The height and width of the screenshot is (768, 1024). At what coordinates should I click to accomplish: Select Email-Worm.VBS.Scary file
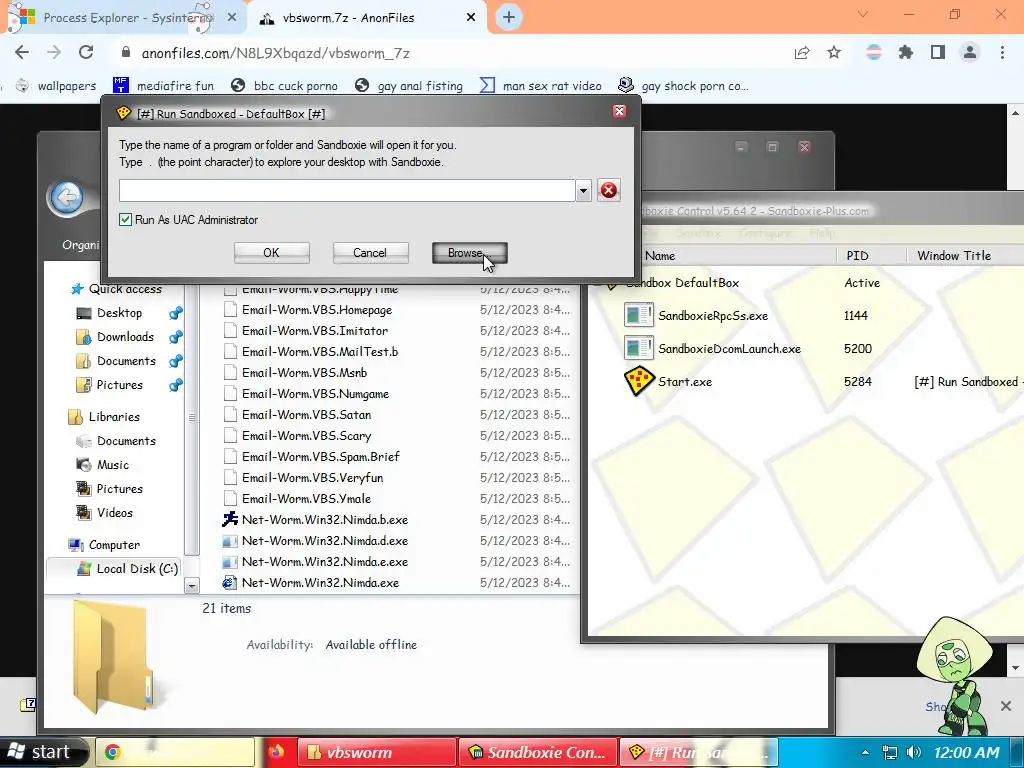(x=306, y=436)
